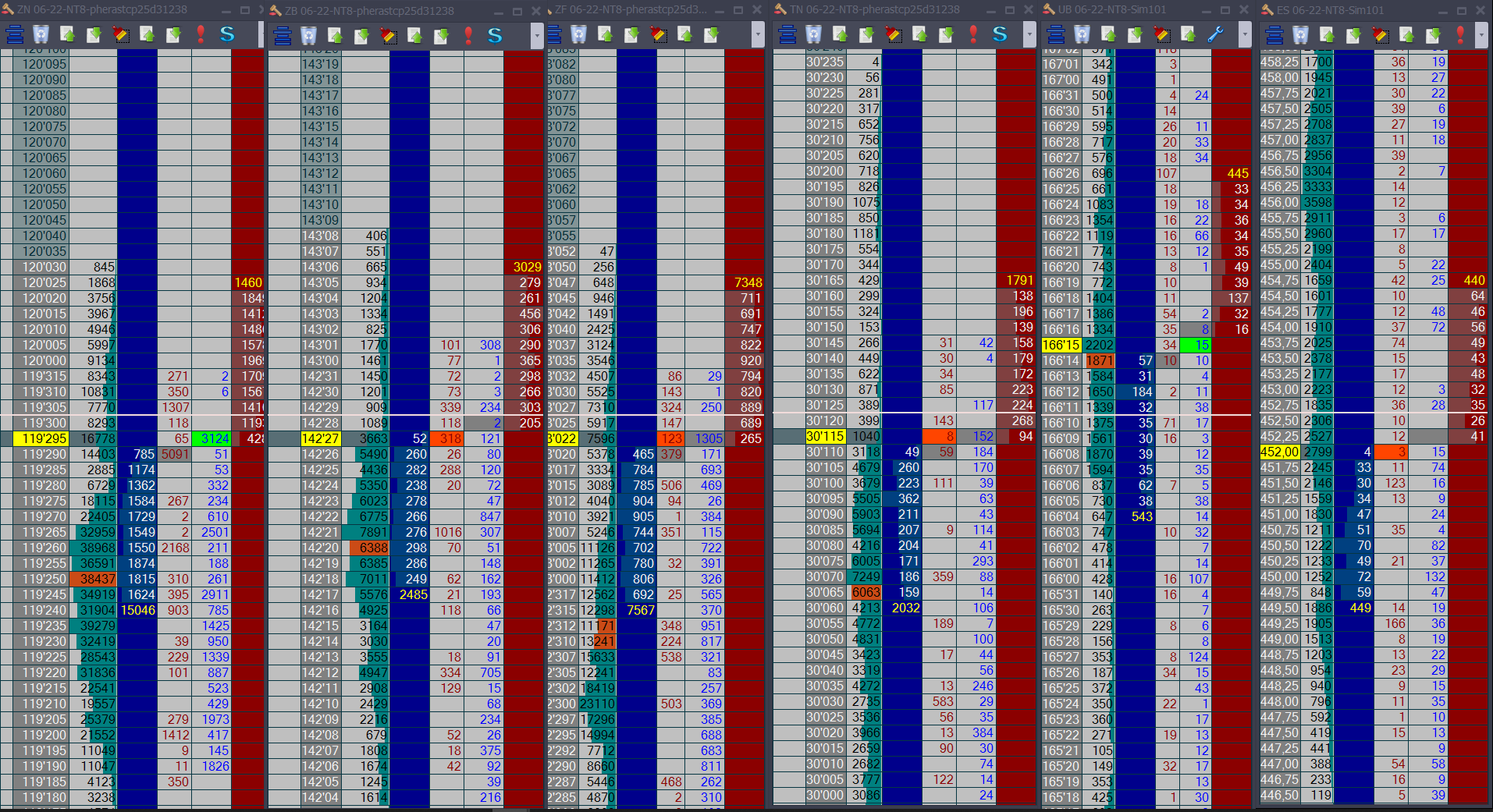Click the recycle bin icon in TN toolbar
This screenshot has height=812, width=1493.
click(x=814, y=35)
